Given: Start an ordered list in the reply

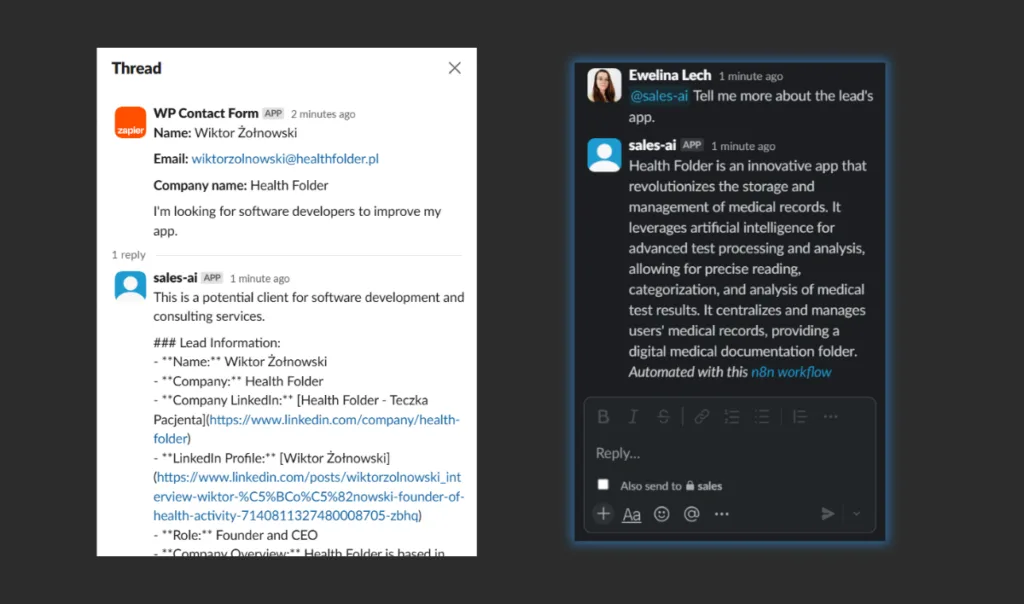Looking at the screenshot, I should pos(732,417).
